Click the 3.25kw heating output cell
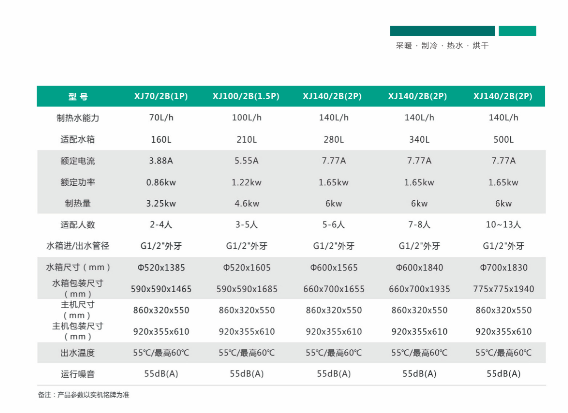The width and height of the screenshot is (568, 413). click(161, 204)
